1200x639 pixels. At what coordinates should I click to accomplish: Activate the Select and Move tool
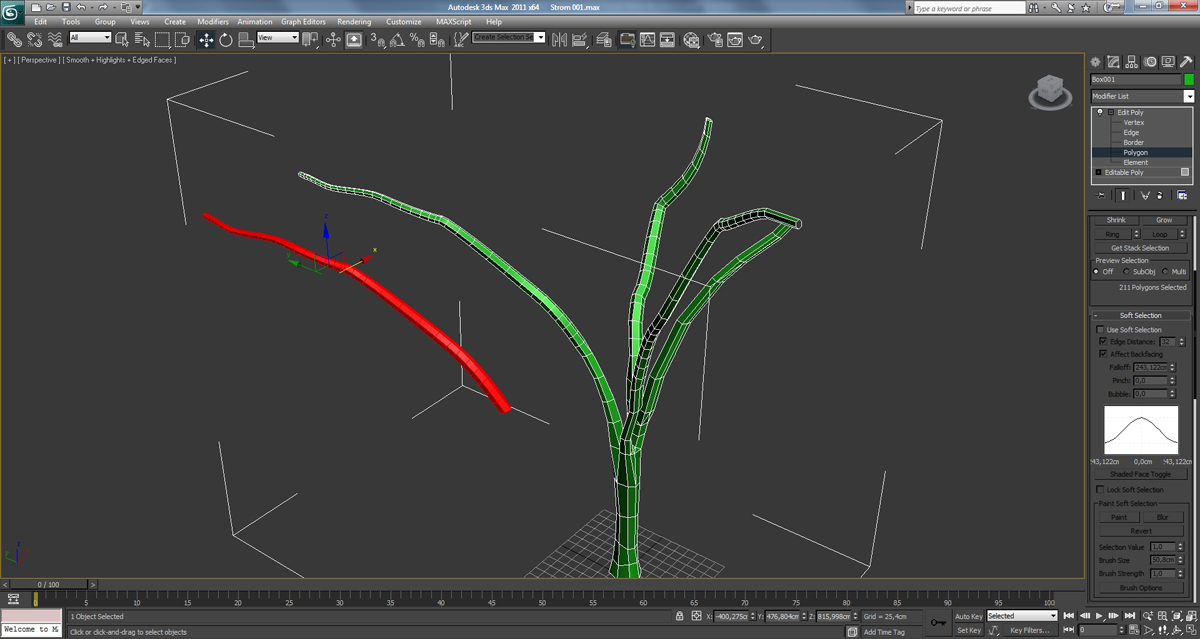[206, 39]
